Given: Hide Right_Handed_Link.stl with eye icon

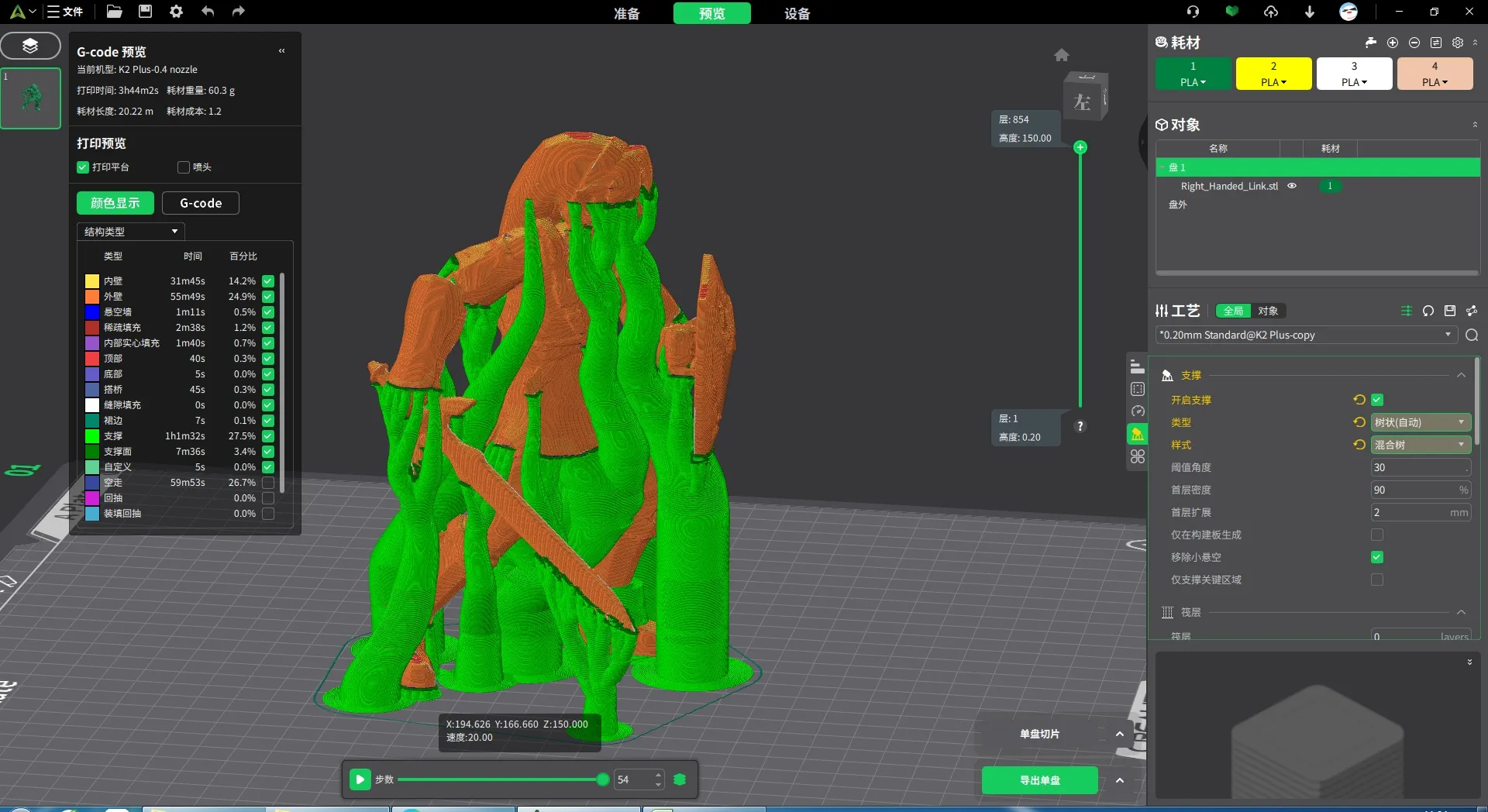Looking at the screenshot, I should [x=1292, y=186].
